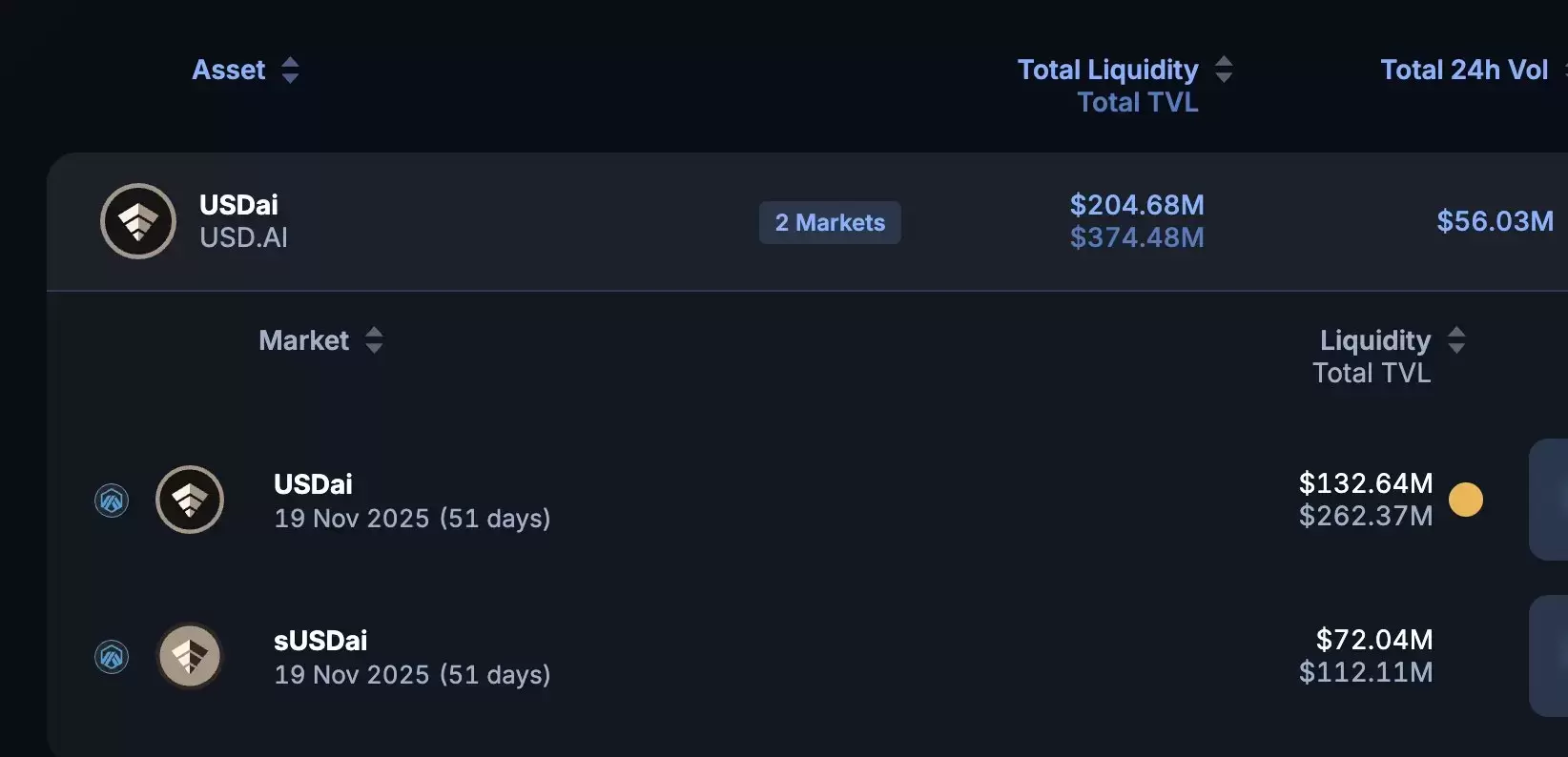1568x757 pixels.
Task: Sort by the Asset column header text
Action: tap(229, 70)
